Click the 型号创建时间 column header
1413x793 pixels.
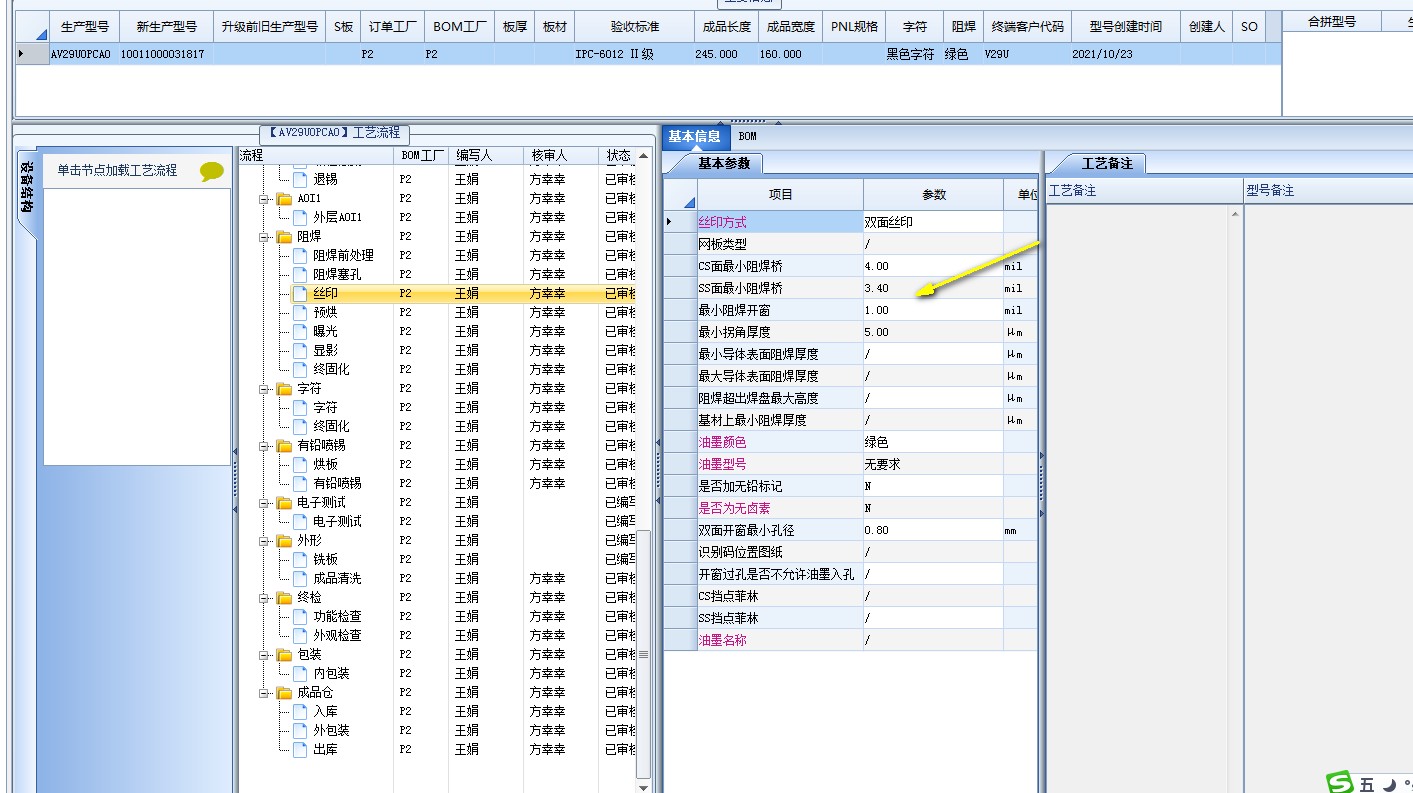point(1126,27)
